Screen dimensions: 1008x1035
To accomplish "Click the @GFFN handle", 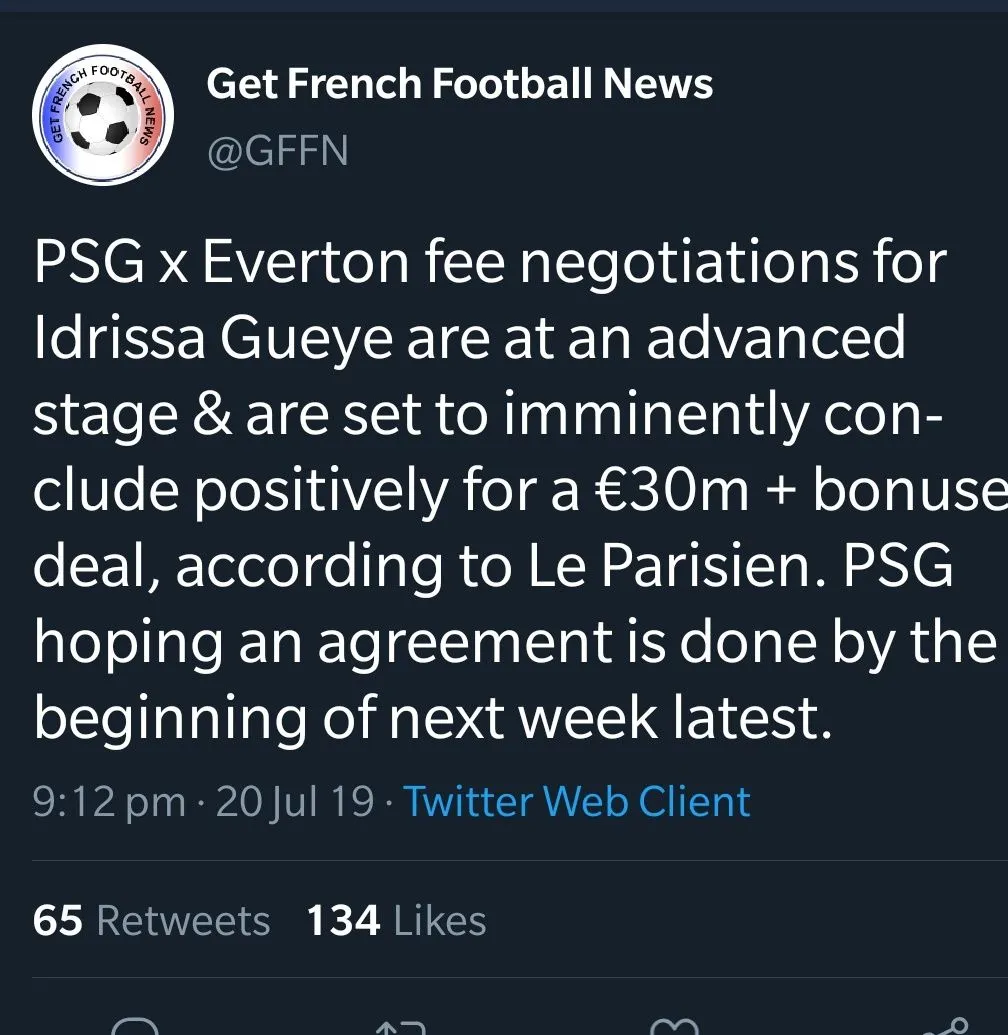I will [x=277, y=151].
